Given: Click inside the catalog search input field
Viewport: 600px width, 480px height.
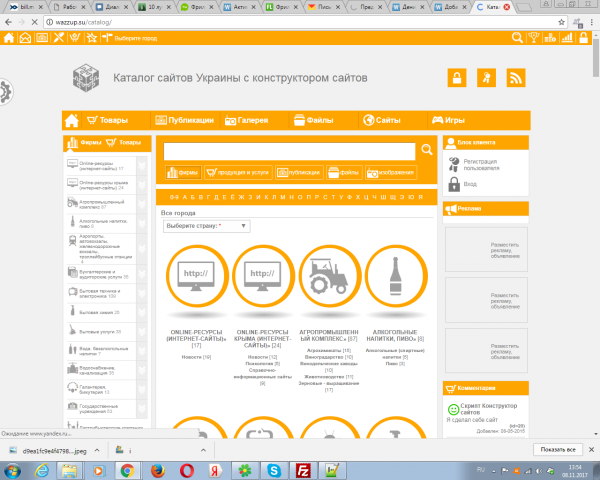Looking at the screenshot, I should tap(289, 151).
